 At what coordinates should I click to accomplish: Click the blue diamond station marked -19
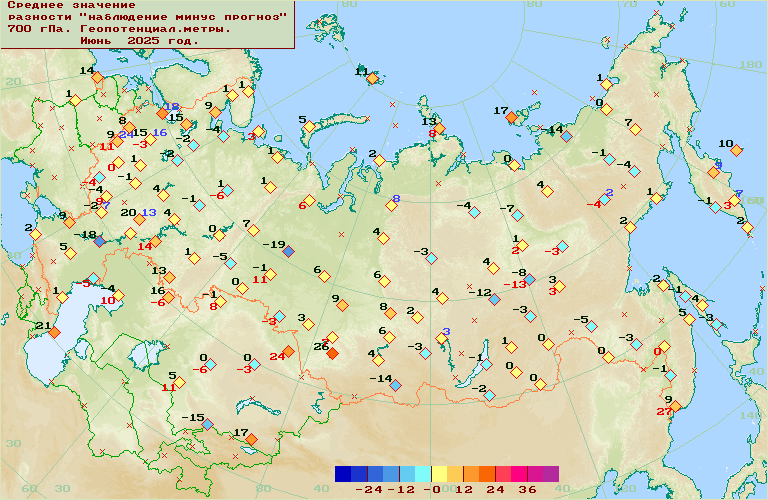coord(289,252)
